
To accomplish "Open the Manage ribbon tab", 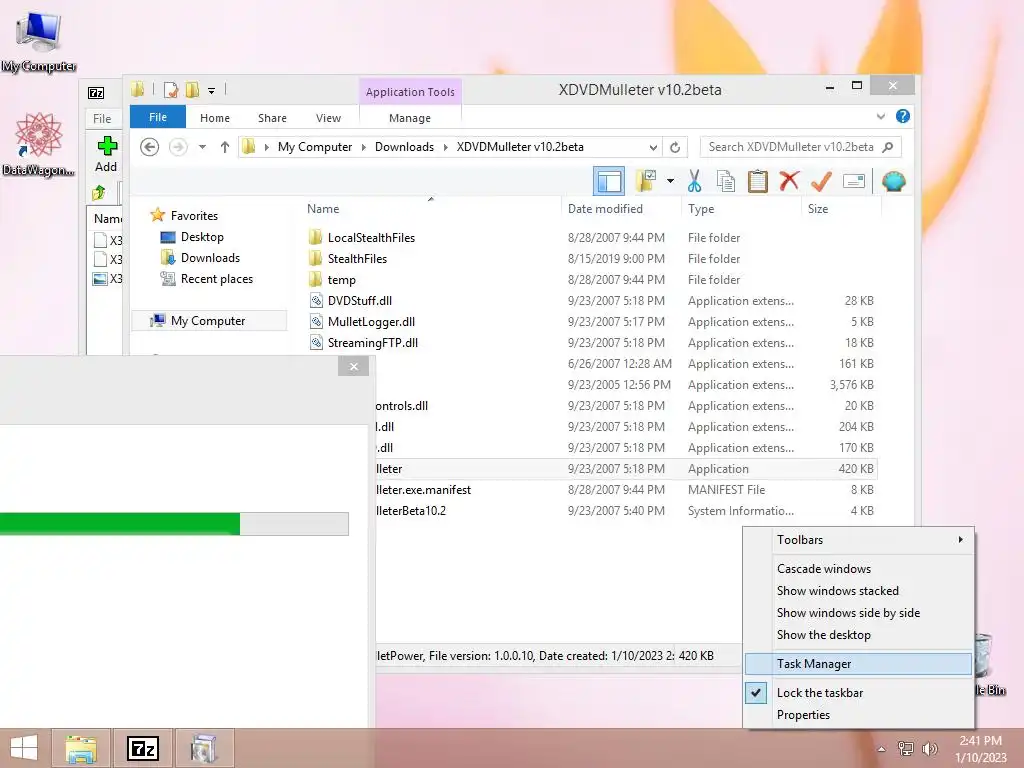I will tap(409, 118).
